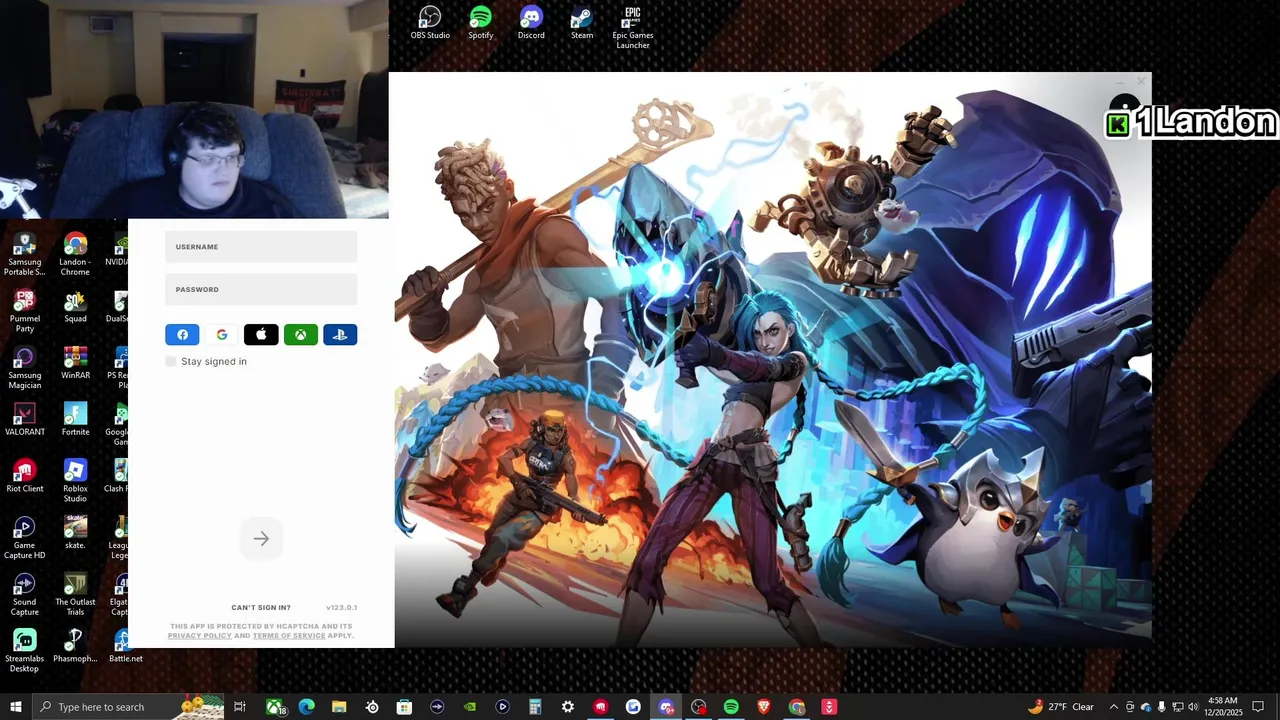The width and height of the screenshot is (1280, 720).
Task: Select the Sound Capture desktop icon
Action: coord(24,595)
